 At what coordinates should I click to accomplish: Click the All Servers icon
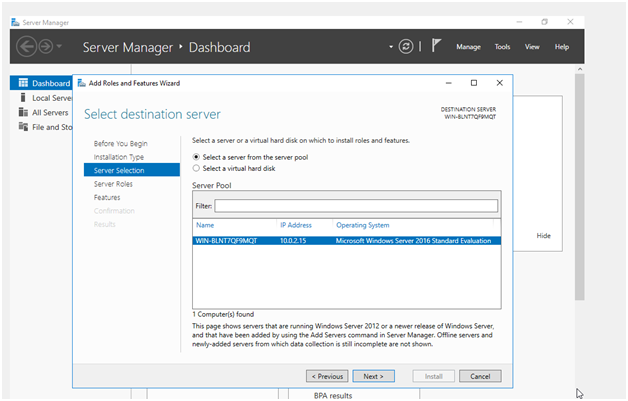tap(23, 112)
